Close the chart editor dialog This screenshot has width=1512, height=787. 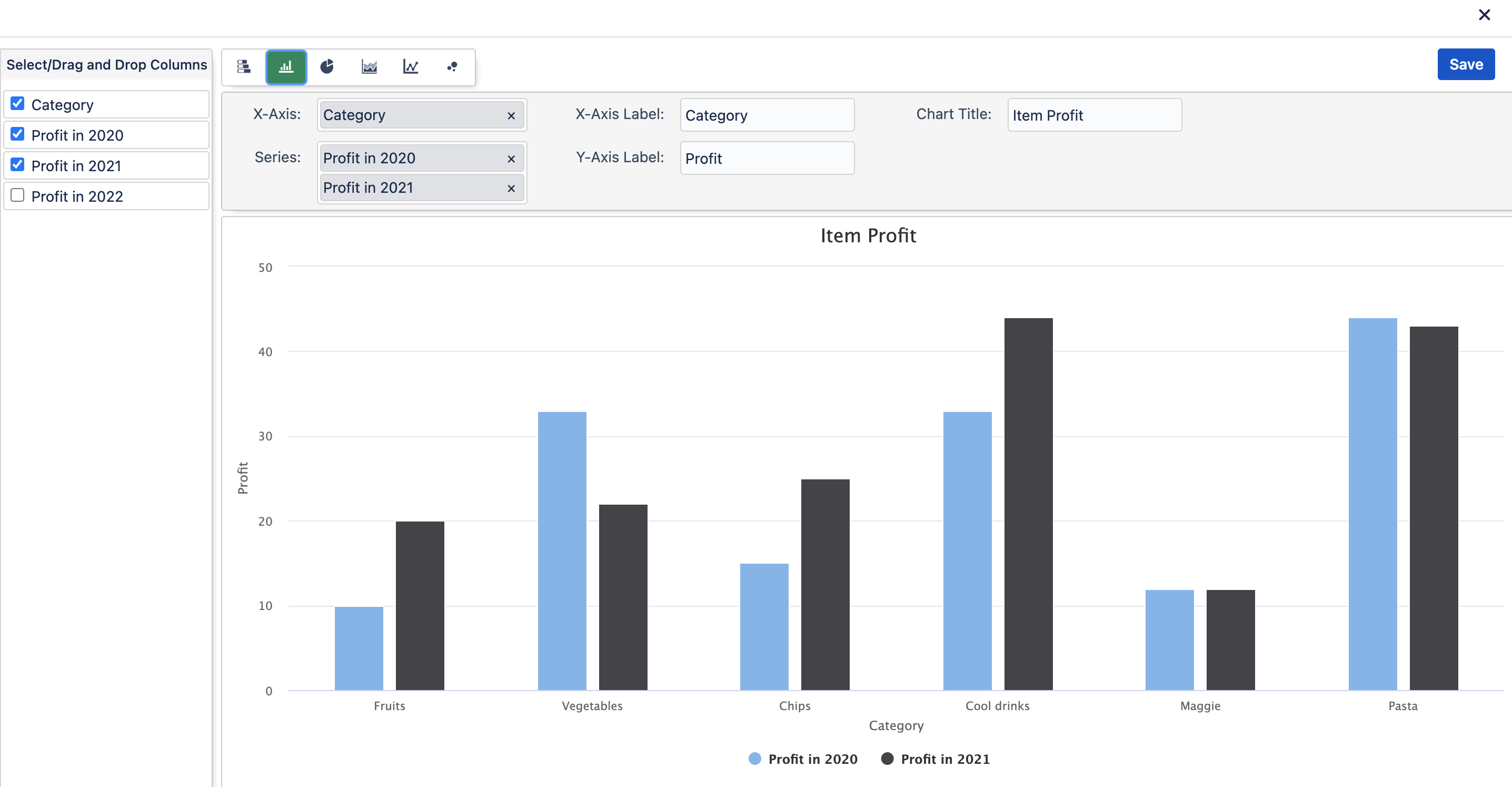[1484, 15]
